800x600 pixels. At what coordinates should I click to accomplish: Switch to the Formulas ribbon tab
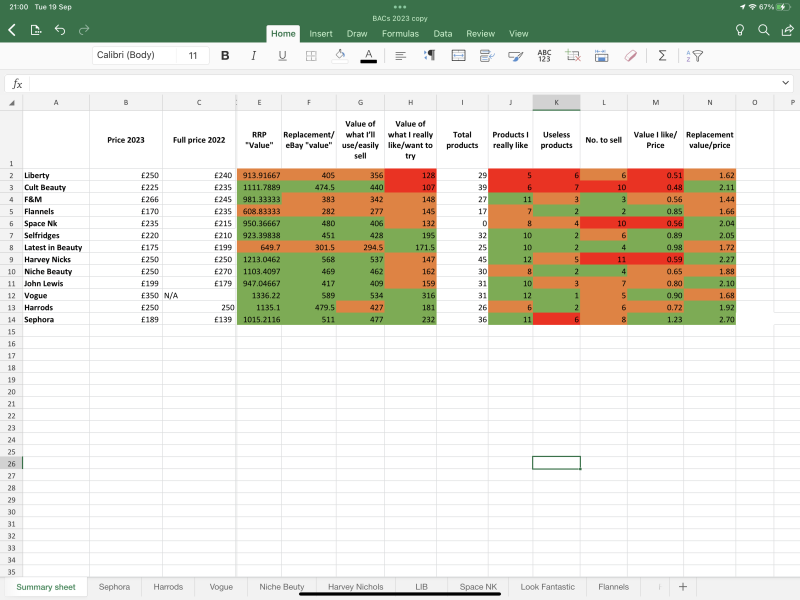(399, 33)
